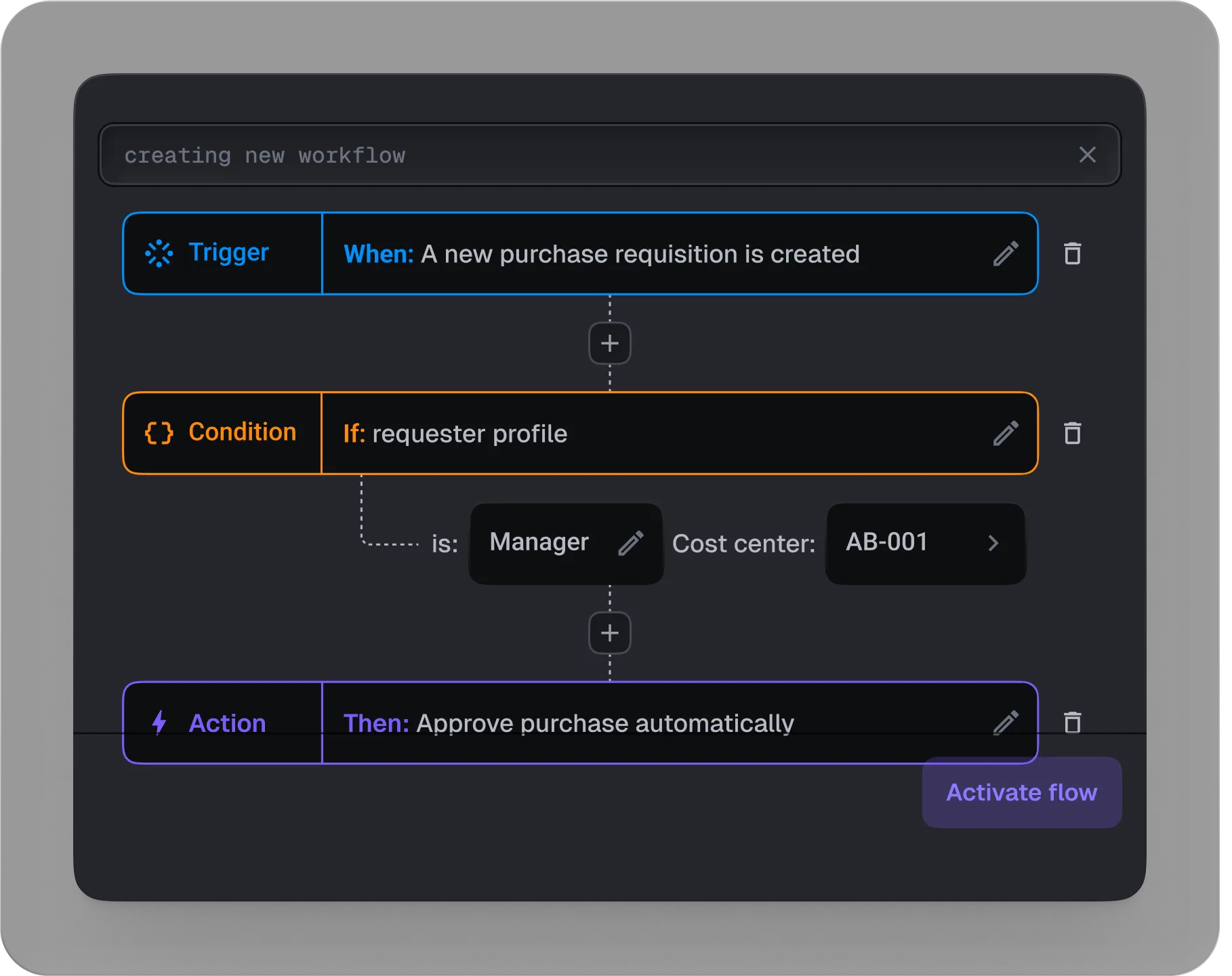Click the Activate flow button

click(1021, 792)
